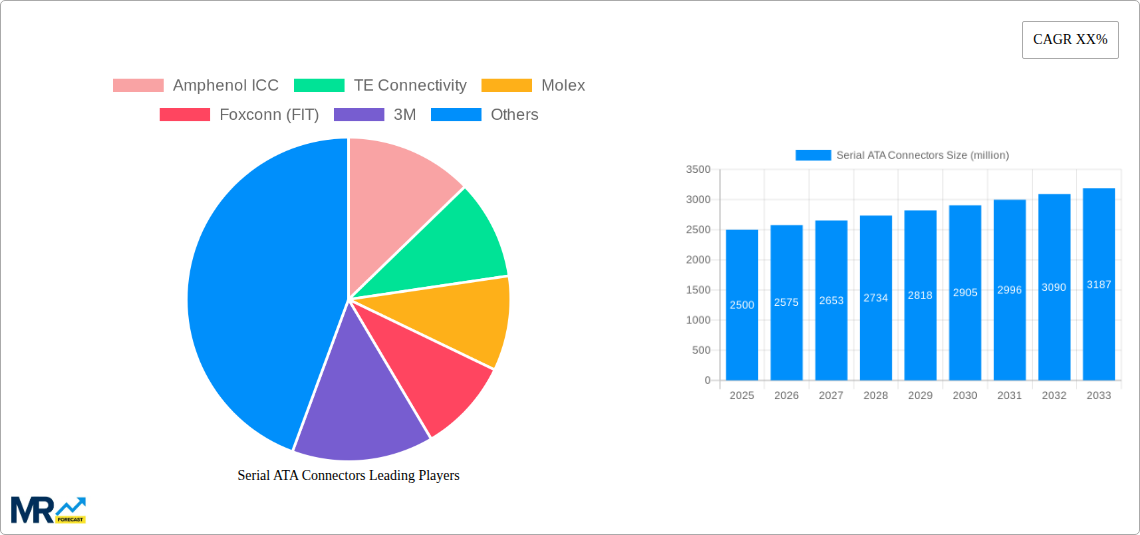This screenshot has width=1140, height=535.
Task: Click the 2031 bar showing 2996
Action: click(x=1010, y=290)
